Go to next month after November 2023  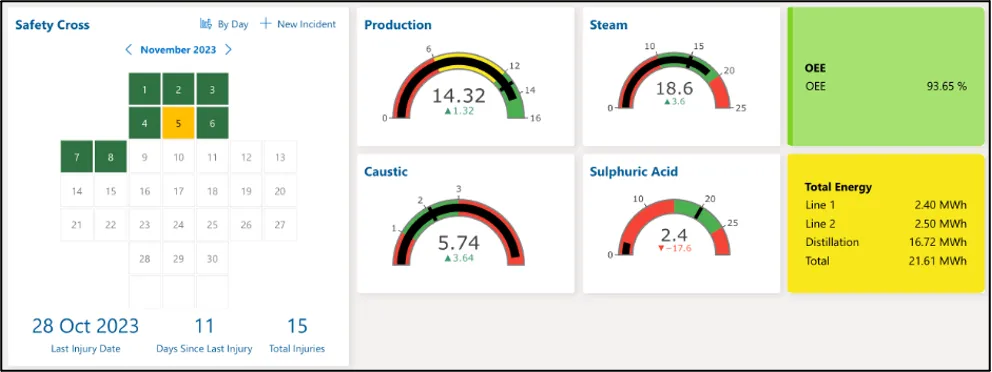click(x=228, y=49)
